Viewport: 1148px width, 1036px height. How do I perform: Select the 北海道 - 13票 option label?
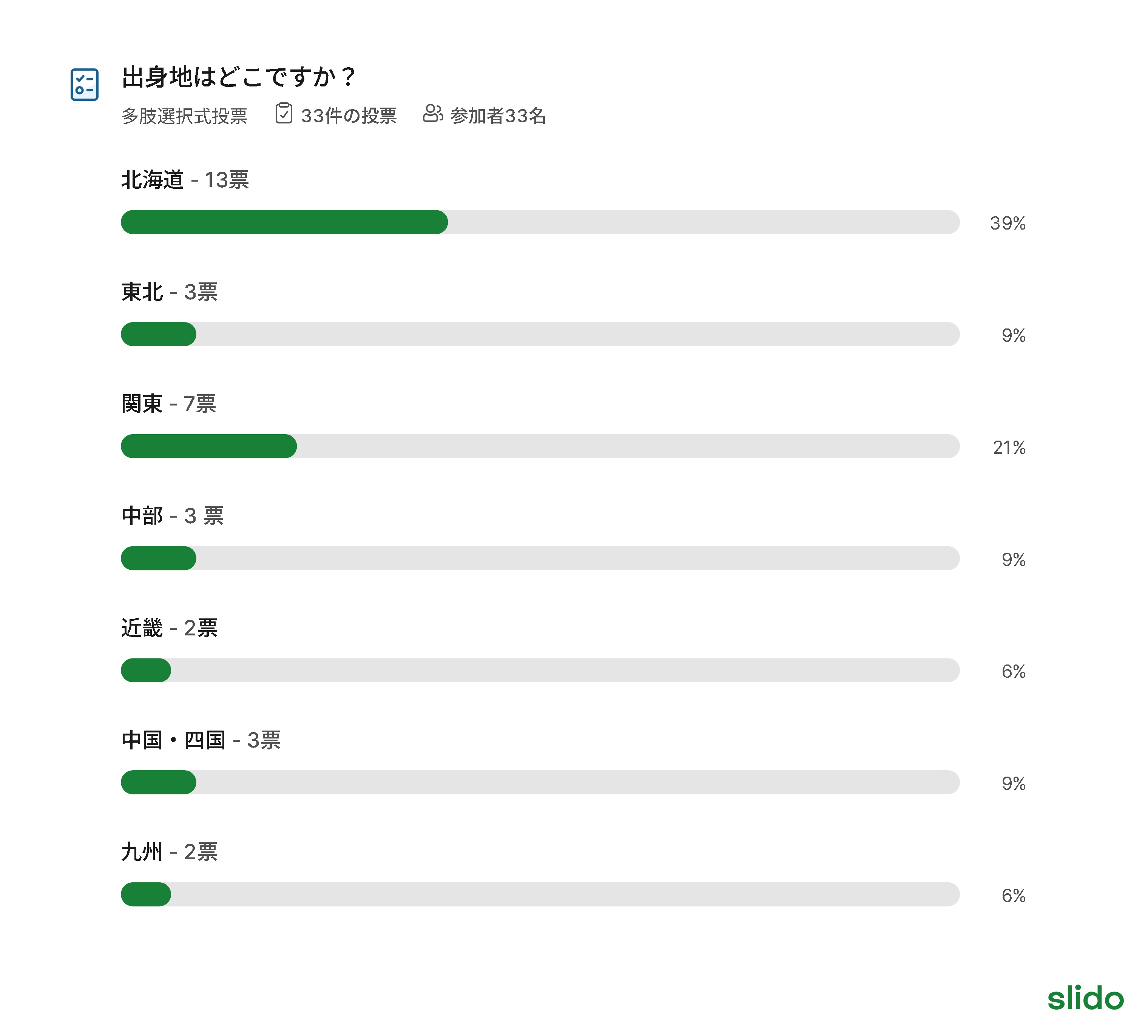pos(185,180)
